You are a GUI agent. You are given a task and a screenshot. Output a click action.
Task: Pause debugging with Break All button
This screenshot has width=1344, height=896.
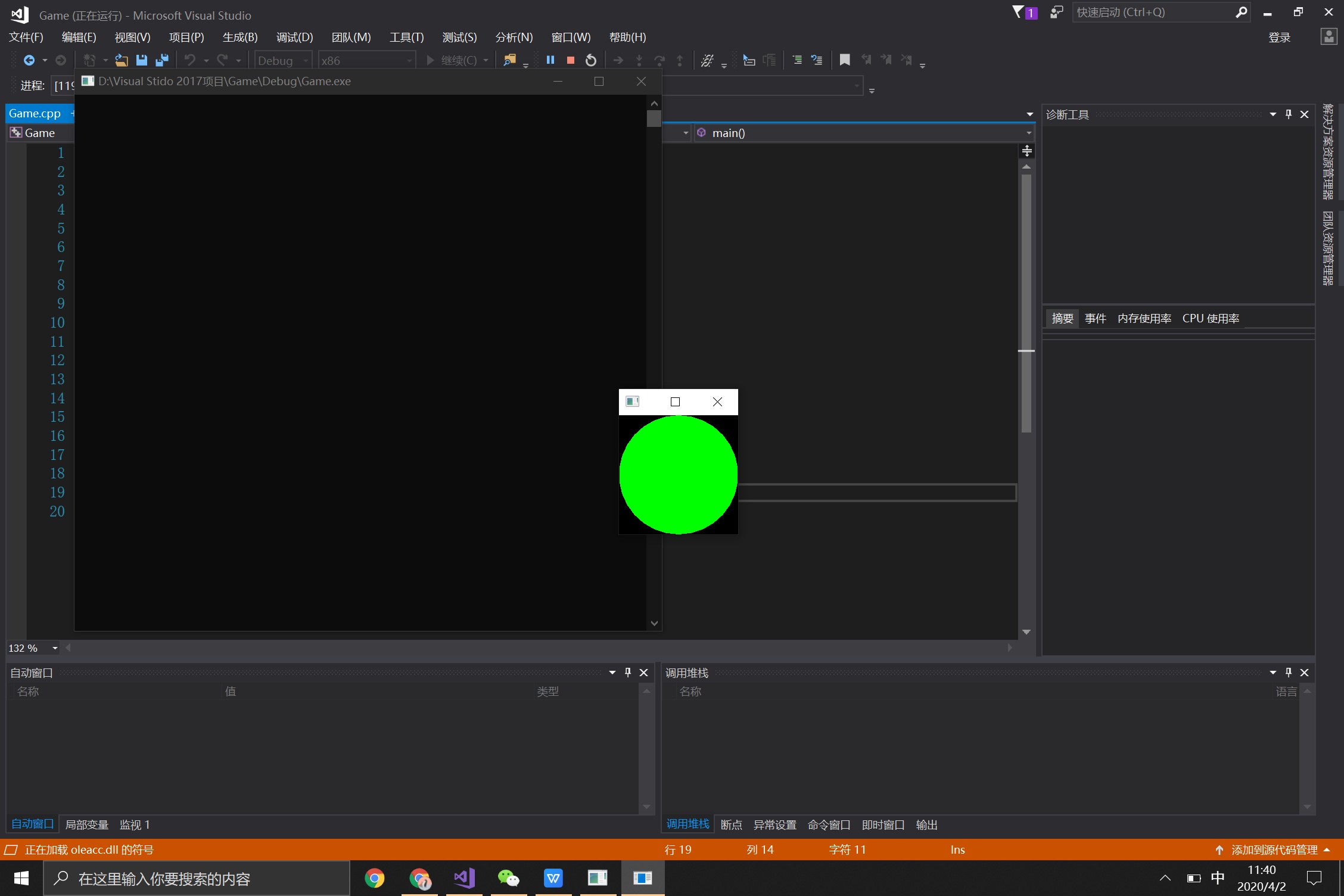(550, 60)
